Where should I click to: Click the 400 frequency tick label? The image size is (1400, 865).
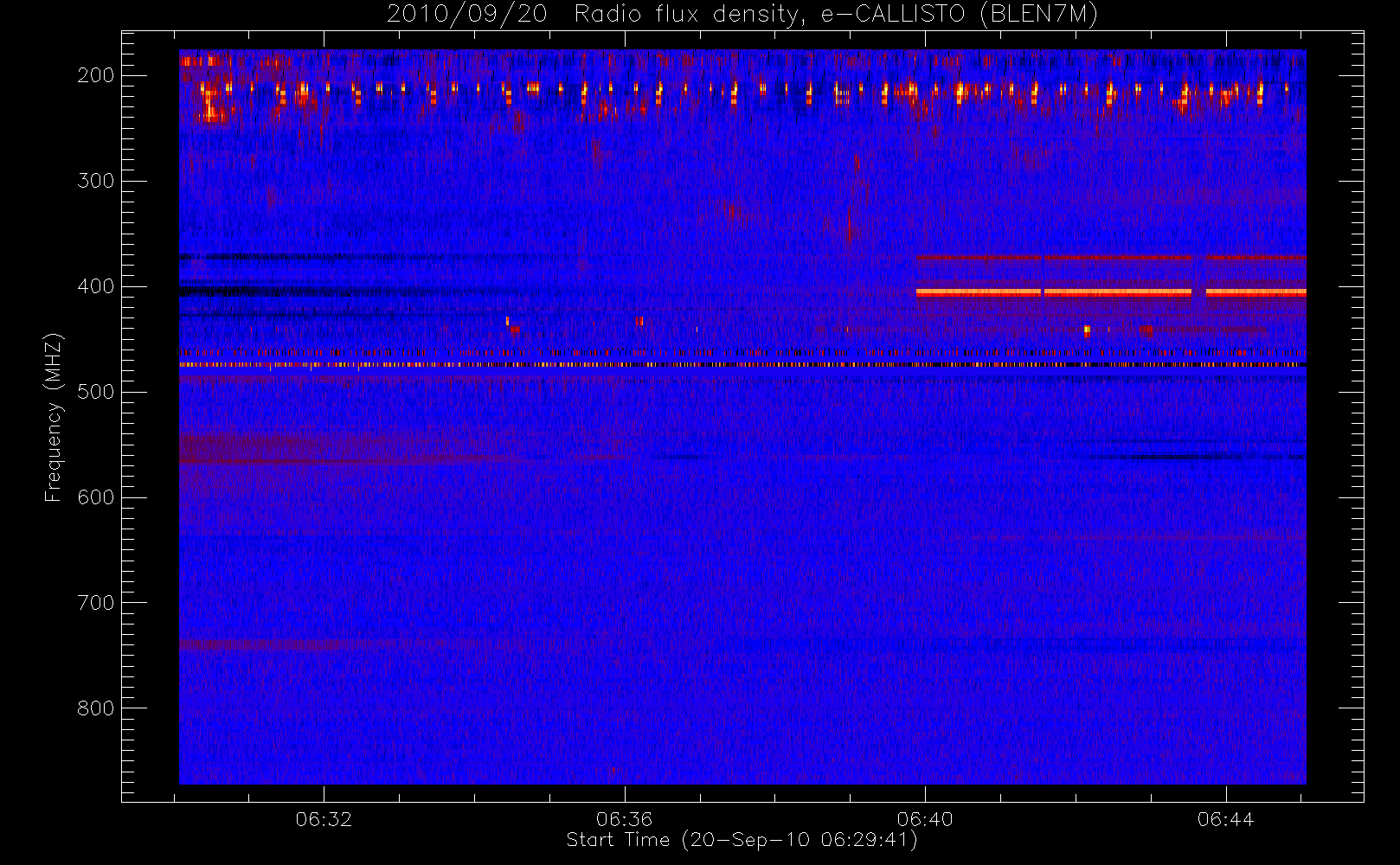tap(95, 286)
